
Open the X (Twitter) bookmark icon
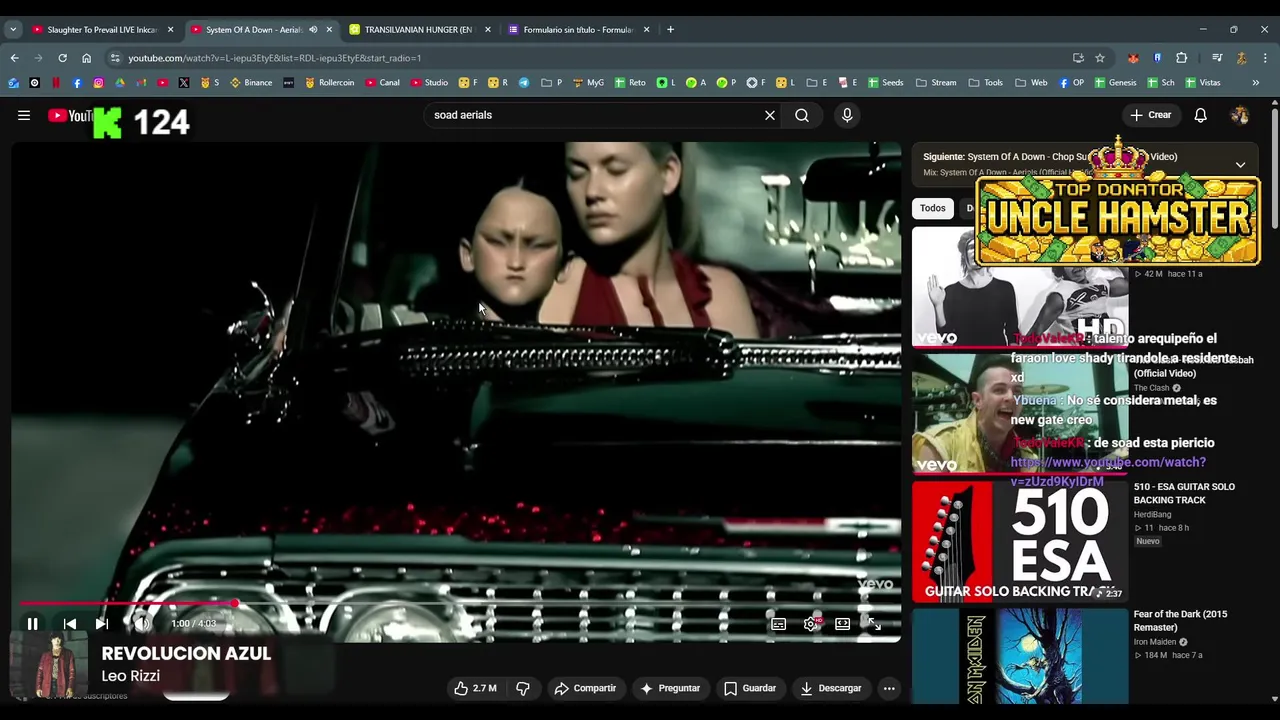pyautogui.click(x=184, y=83)
